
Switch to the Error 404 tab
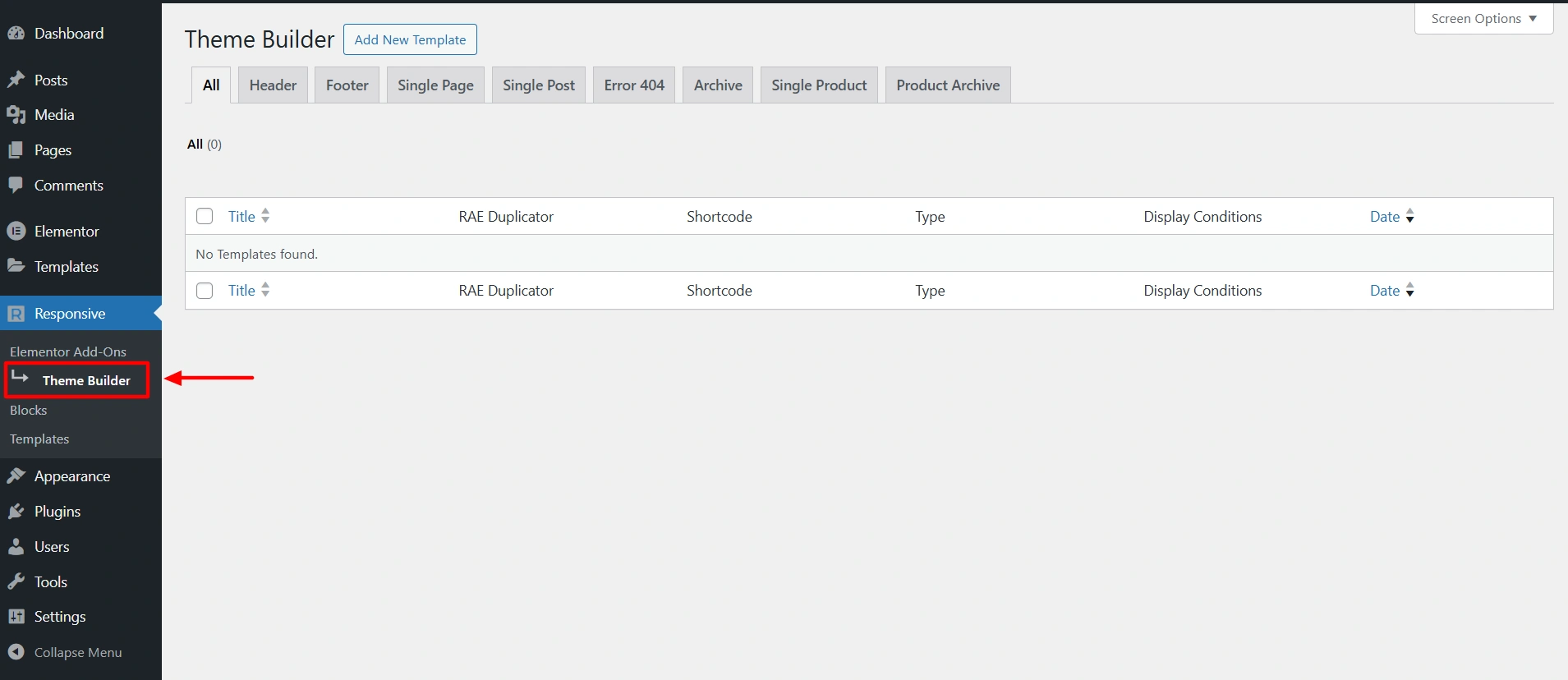coord(634,85)
